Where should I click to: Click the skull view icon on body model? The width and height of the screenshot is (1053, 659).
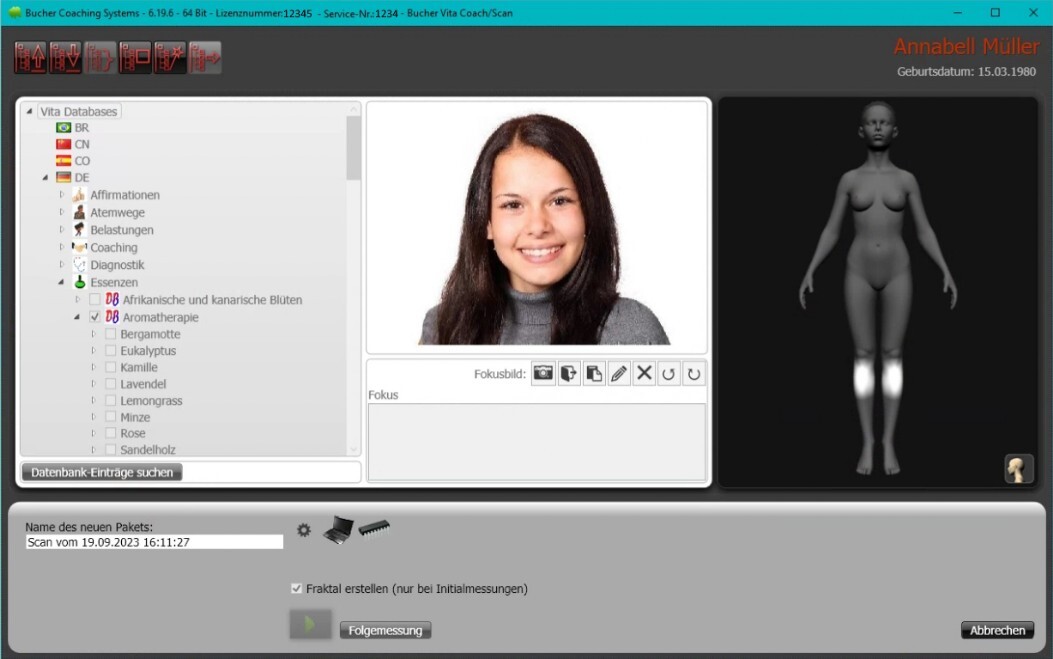click(x=1019, y=469)
